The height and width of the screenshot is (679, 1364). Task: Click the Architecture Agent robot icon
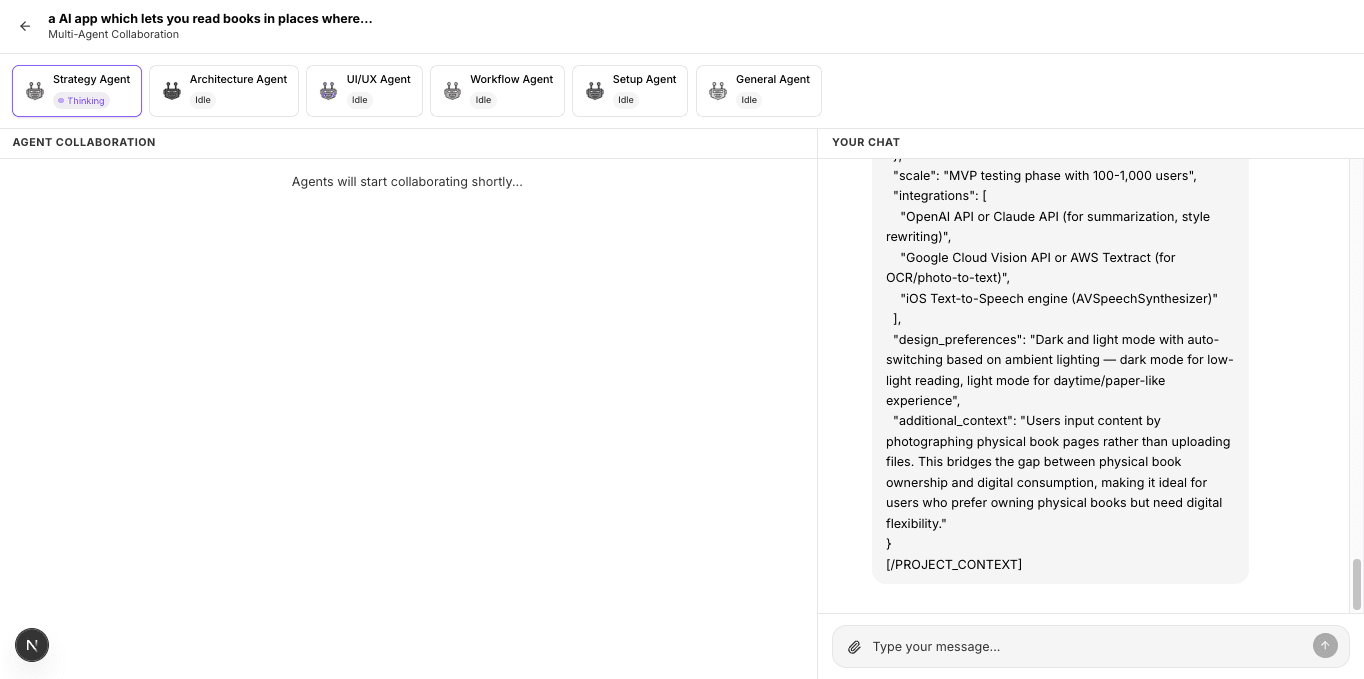point(171,90)
